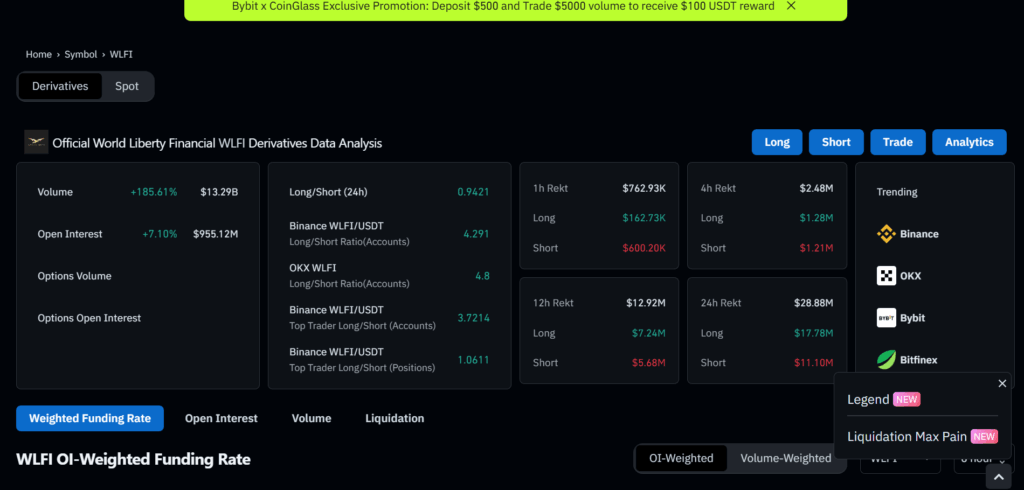Select the Liquidation tab
This screenshot has width=1024, height=490.
coord(394,418)
